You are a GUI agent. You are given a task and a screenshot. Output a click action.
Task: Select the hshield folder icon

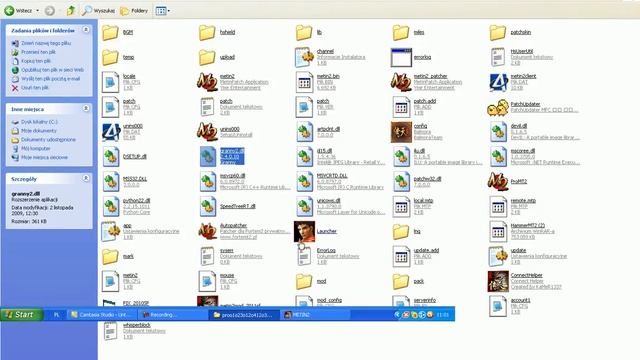[x=207, y=32]
